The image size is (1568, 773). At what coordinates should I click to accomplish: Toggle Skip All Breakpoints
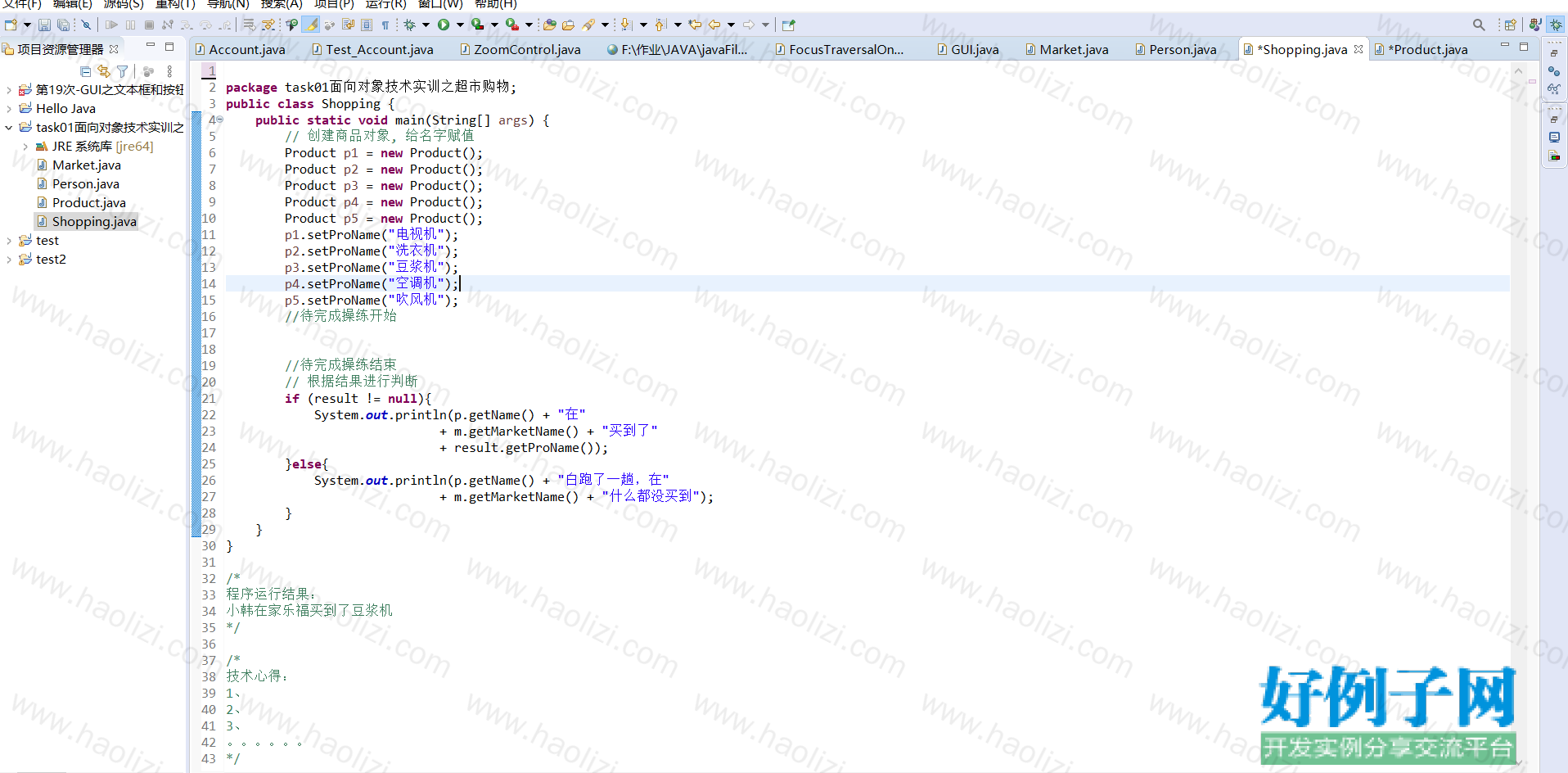click(x=86, y=25)
